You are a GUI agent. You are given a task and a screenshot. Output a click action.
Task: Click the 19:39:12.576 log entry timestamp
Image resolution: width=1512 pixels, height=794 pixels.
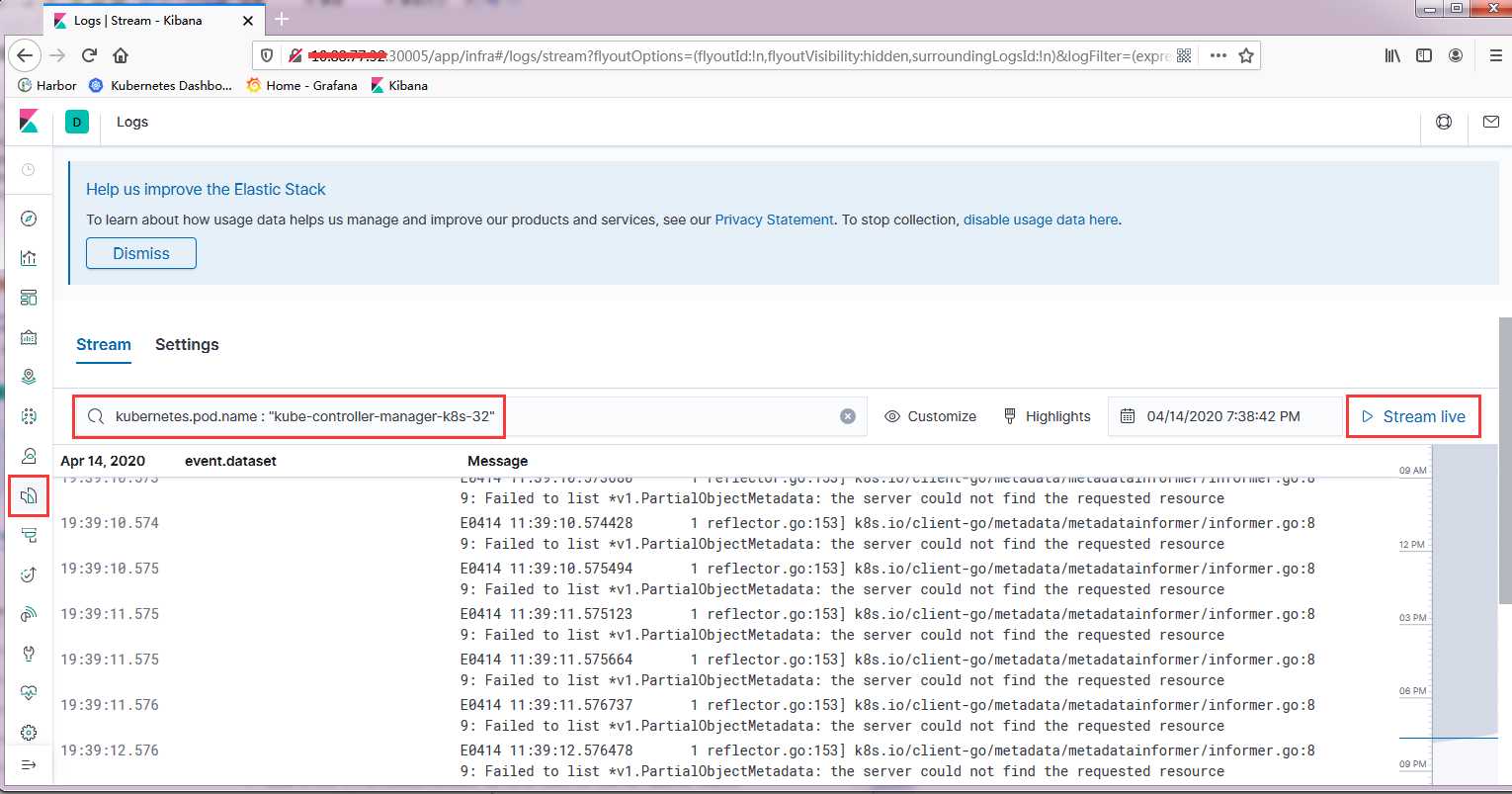[x=110, y=750]
